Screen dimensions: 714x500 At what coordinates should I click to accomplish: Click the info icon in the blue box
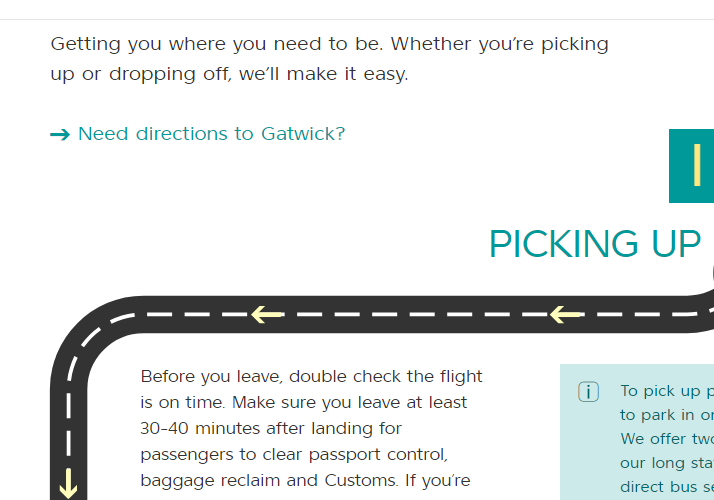pyautogui.click(x=588, y=392)
